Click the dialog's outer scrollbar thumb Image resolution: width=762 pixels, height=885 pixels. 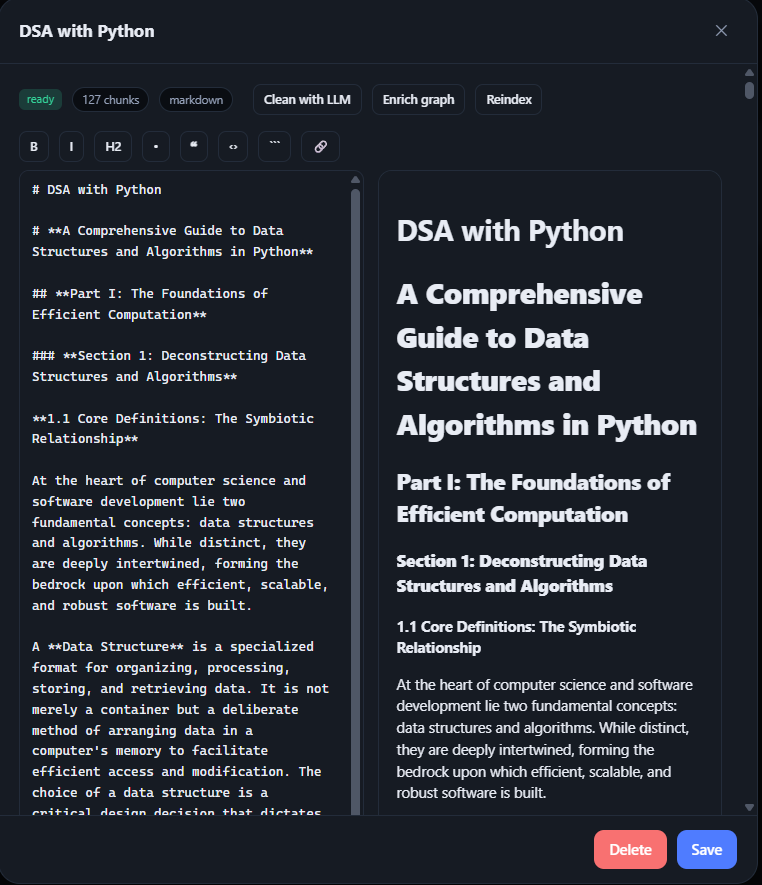click(750, 91)
